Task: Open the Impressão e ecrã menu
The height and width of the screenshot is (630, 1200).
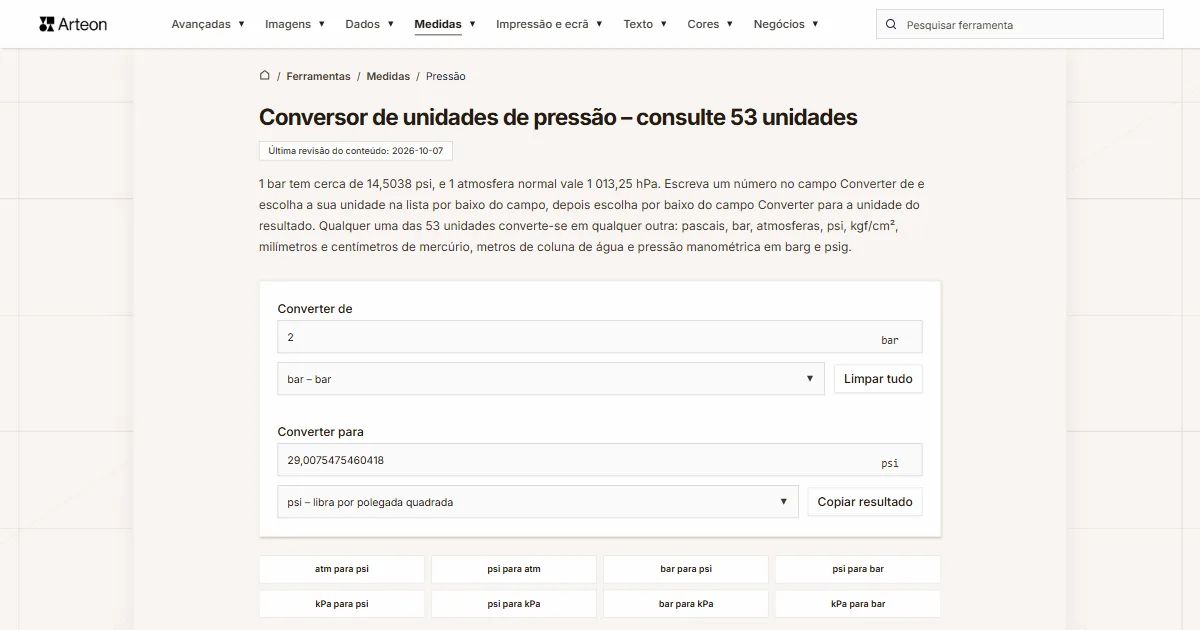Action: pyautogui.click(x=549, y=24)
